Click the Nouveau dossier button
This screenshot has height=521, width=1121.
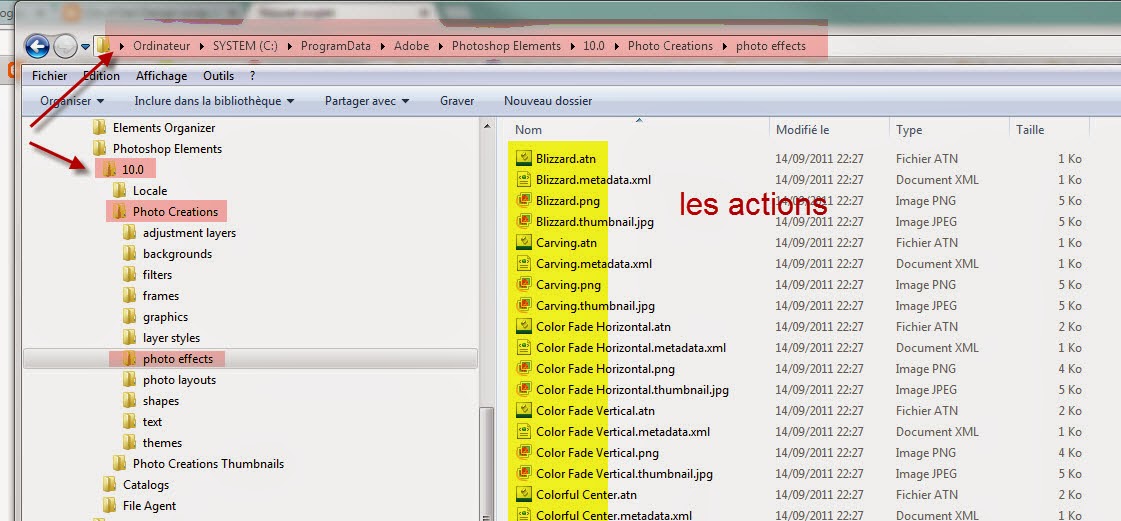point(548,101)
